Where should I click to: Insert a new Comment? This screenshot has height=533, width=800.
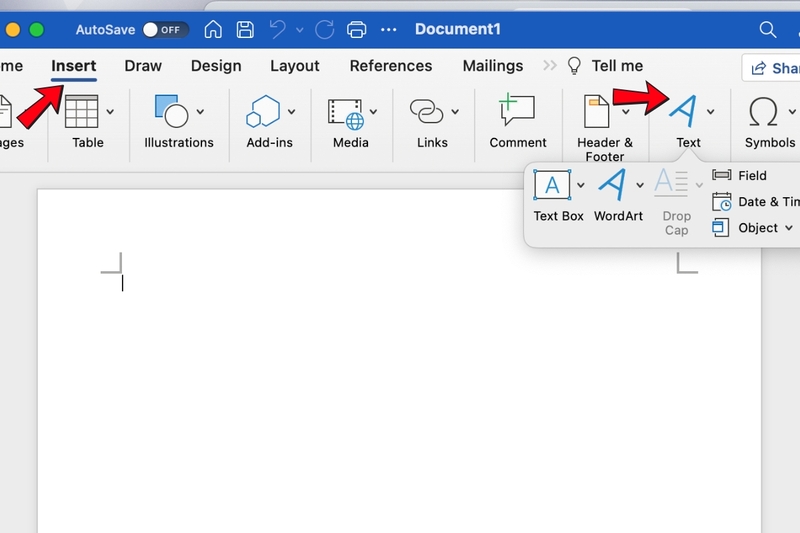pos(517,120)
